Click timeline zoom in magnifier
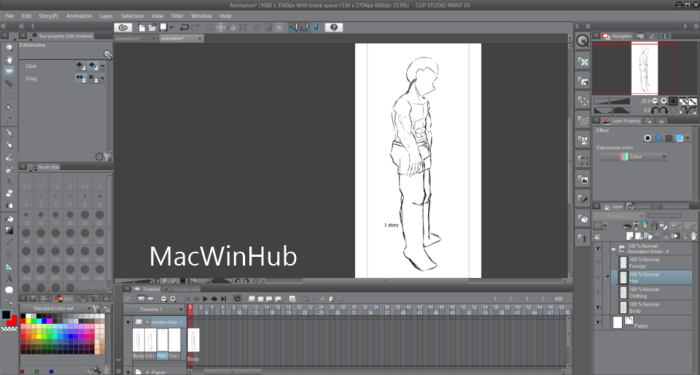 pos(173,299)
